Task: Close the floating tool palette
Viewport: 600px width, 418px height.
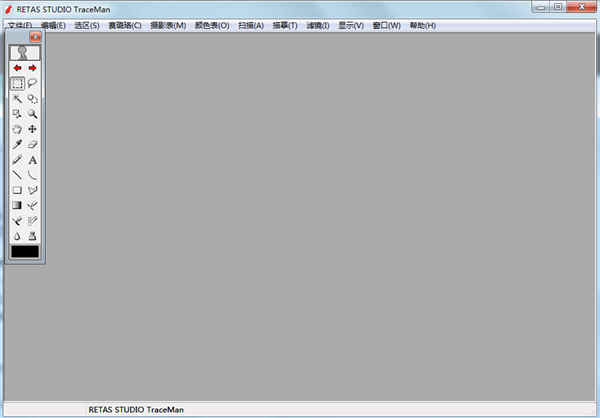Action: click(35, 37)
